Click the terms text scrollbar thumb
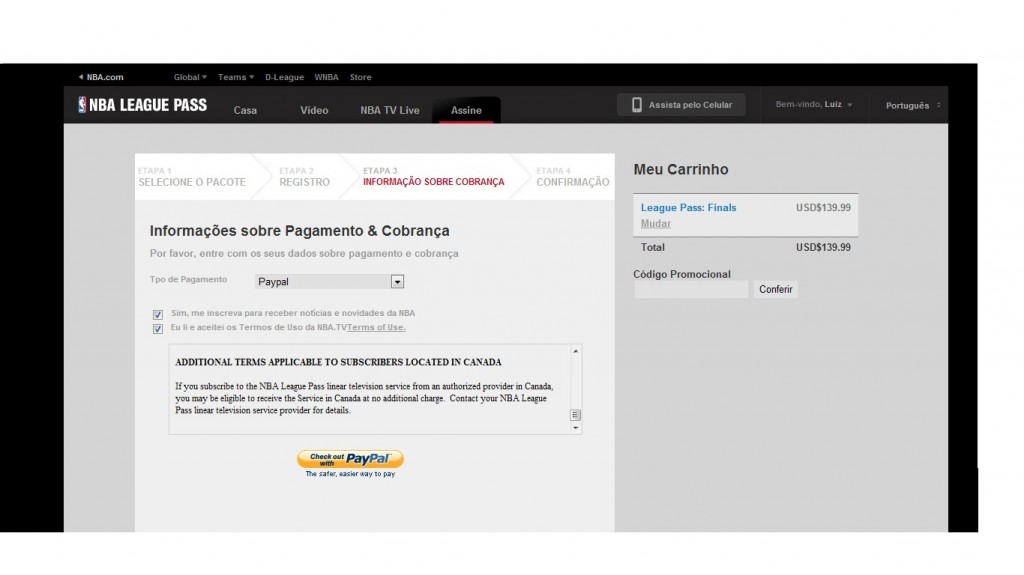This screenshot has width=1024, height=575. point(575,415)
